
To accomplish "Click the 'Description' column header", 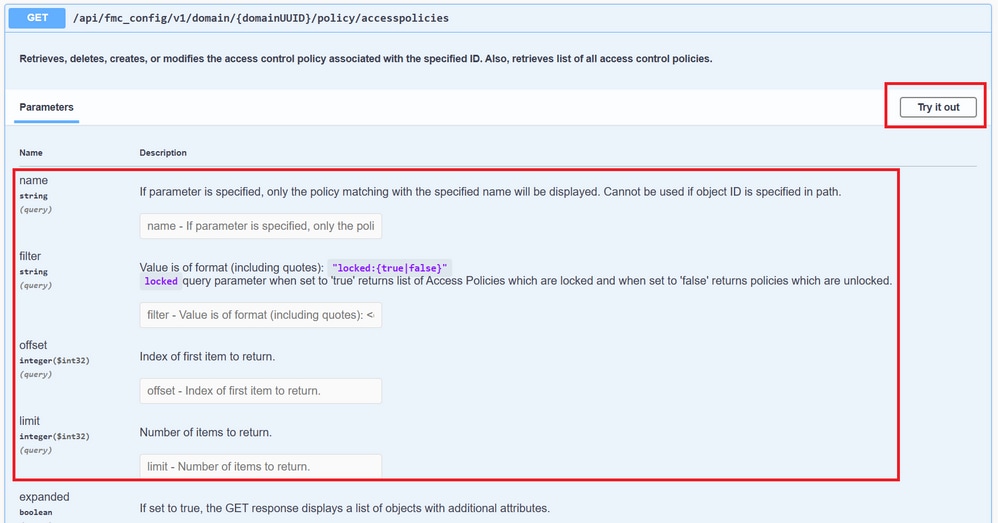I will (163, 153).
